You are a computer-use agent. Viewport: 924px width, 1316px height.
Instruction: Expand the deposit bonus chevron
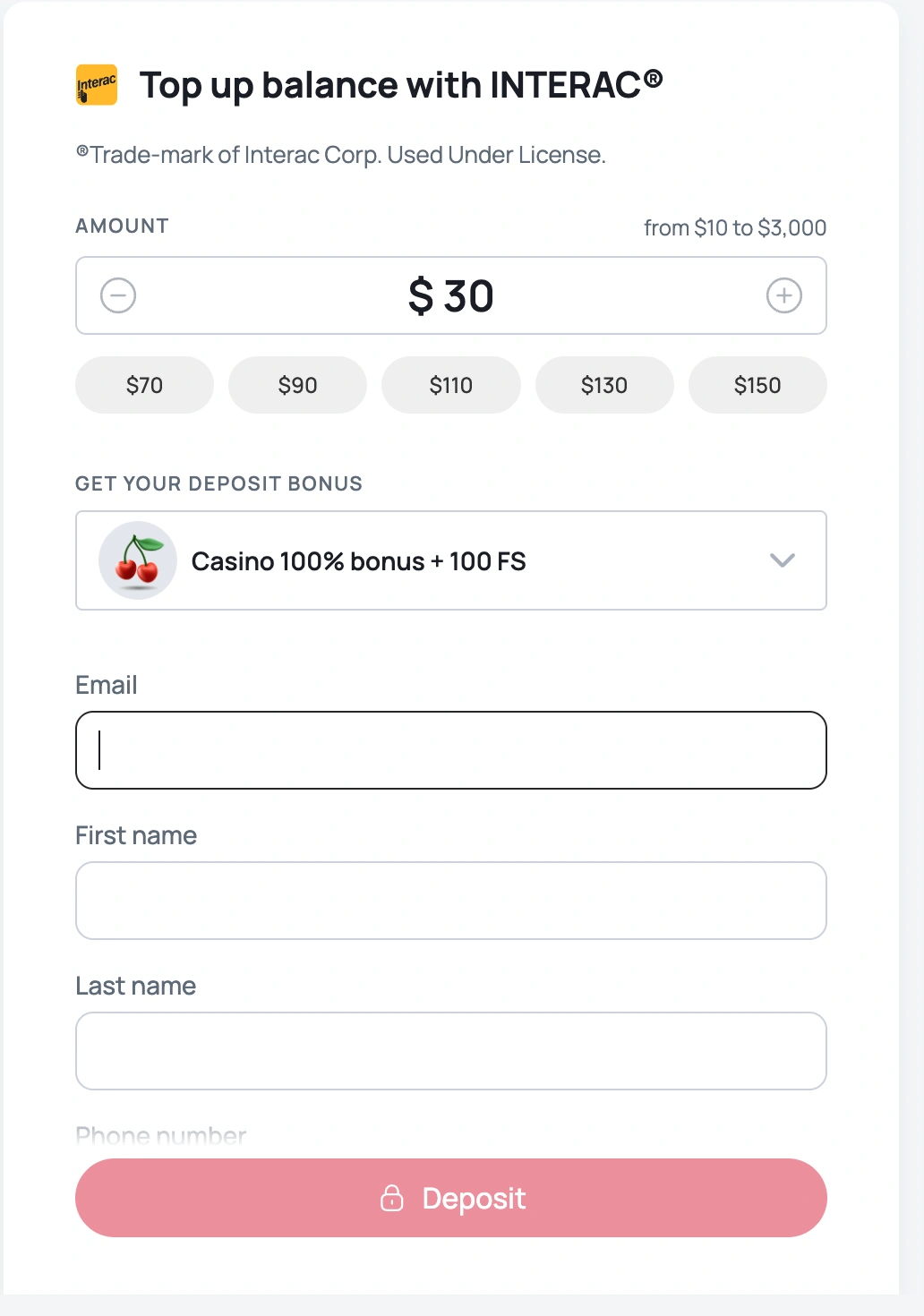pyautogui.click(x=782, y=560)
